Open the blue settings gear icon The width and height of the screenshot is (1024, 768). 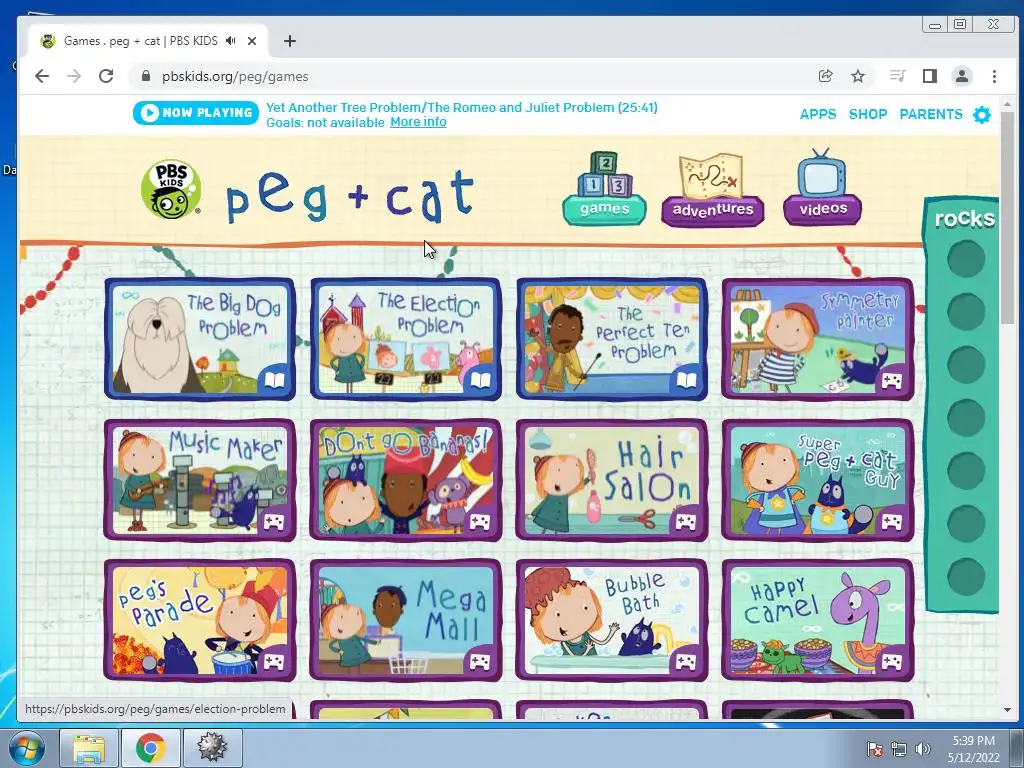click(982, 115)
